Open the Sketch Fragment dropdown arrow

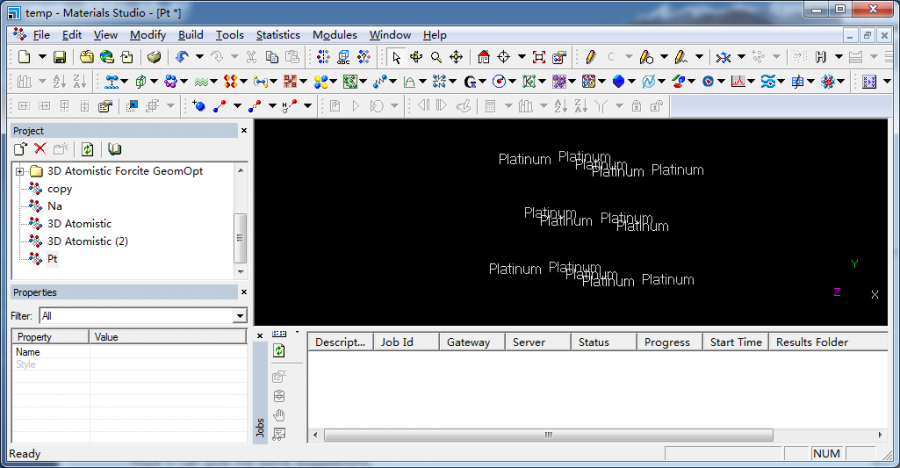[699, 57]
